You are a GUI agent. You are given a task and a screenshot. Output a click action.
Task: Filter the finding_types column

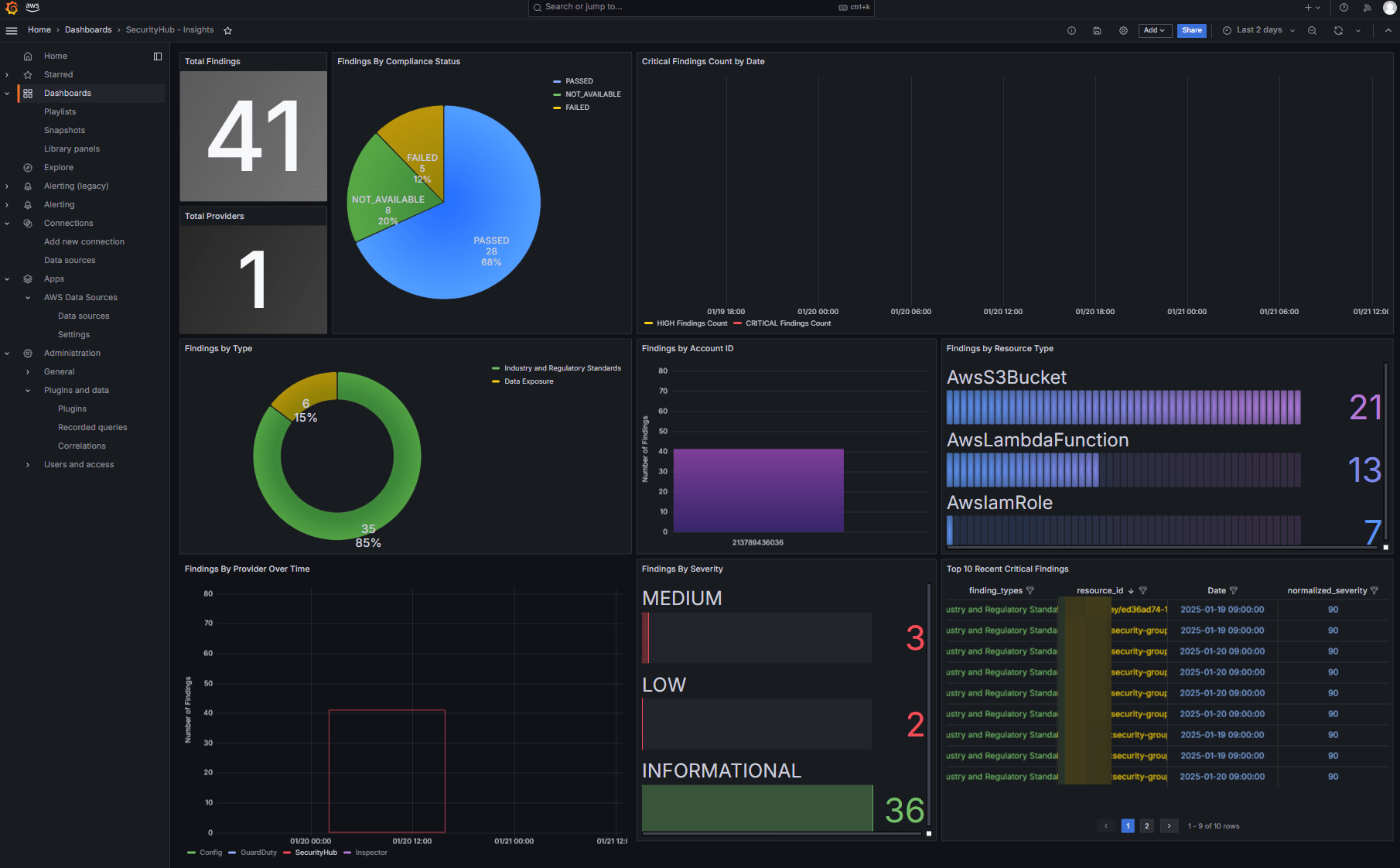tap(1030, 591)
